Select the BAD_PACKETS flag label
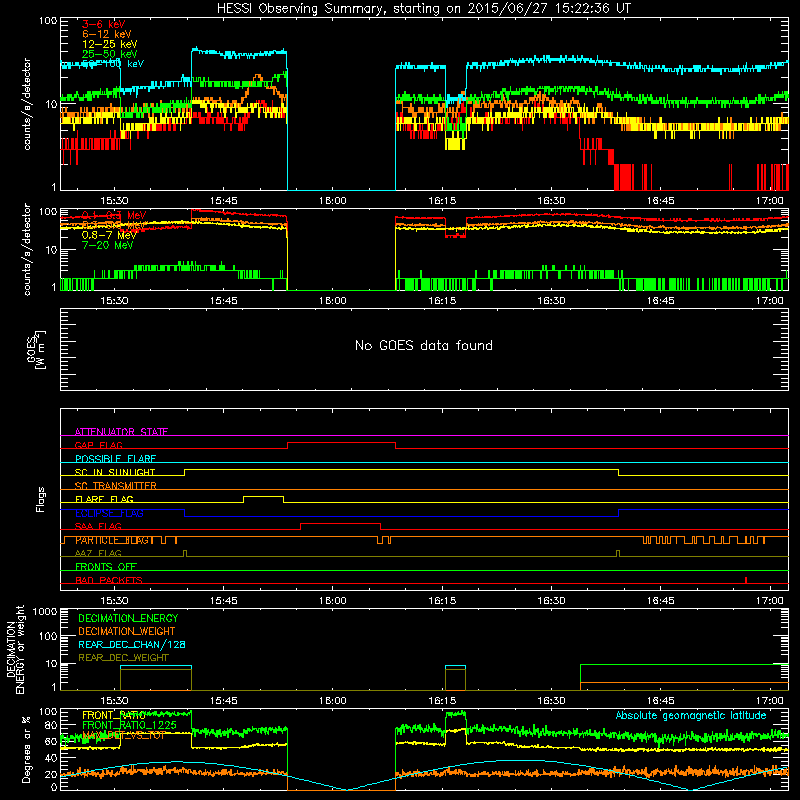 click(x=109, y=580)
